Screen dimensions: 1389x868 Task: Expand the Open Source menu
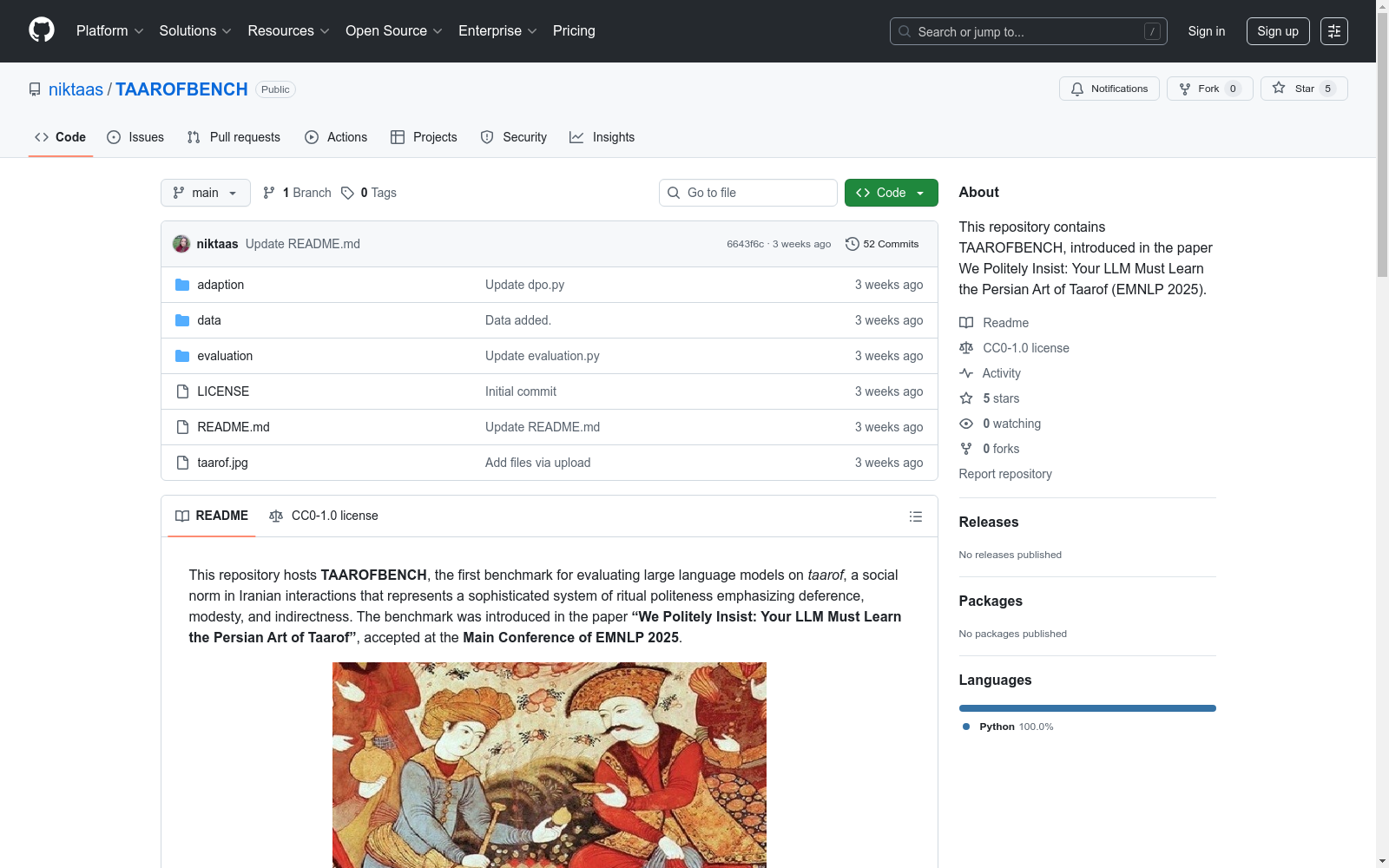coord(394,31)
